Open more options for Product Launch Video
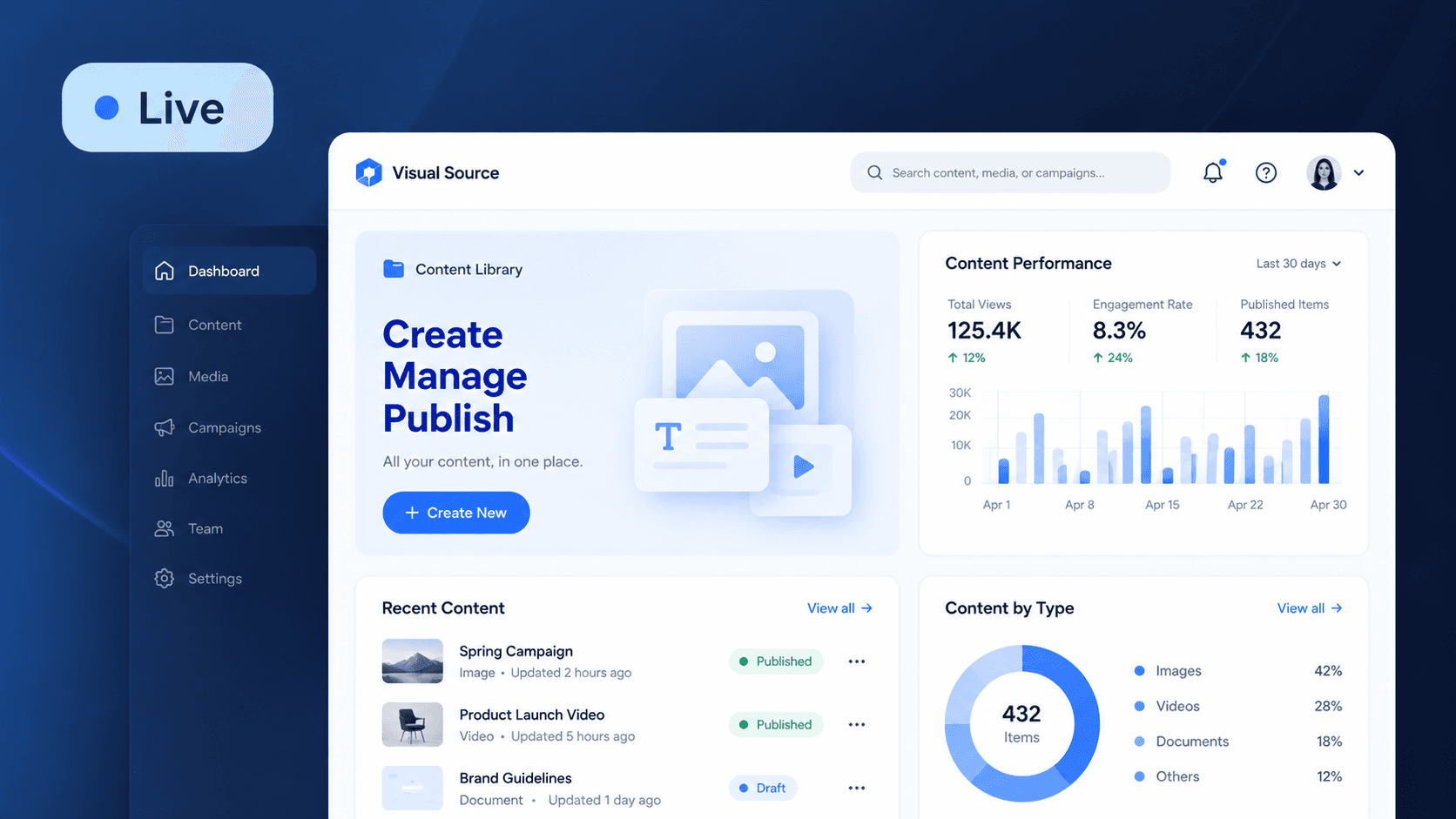The width and height of the screenshot is (1456, 819). [857, 724]
